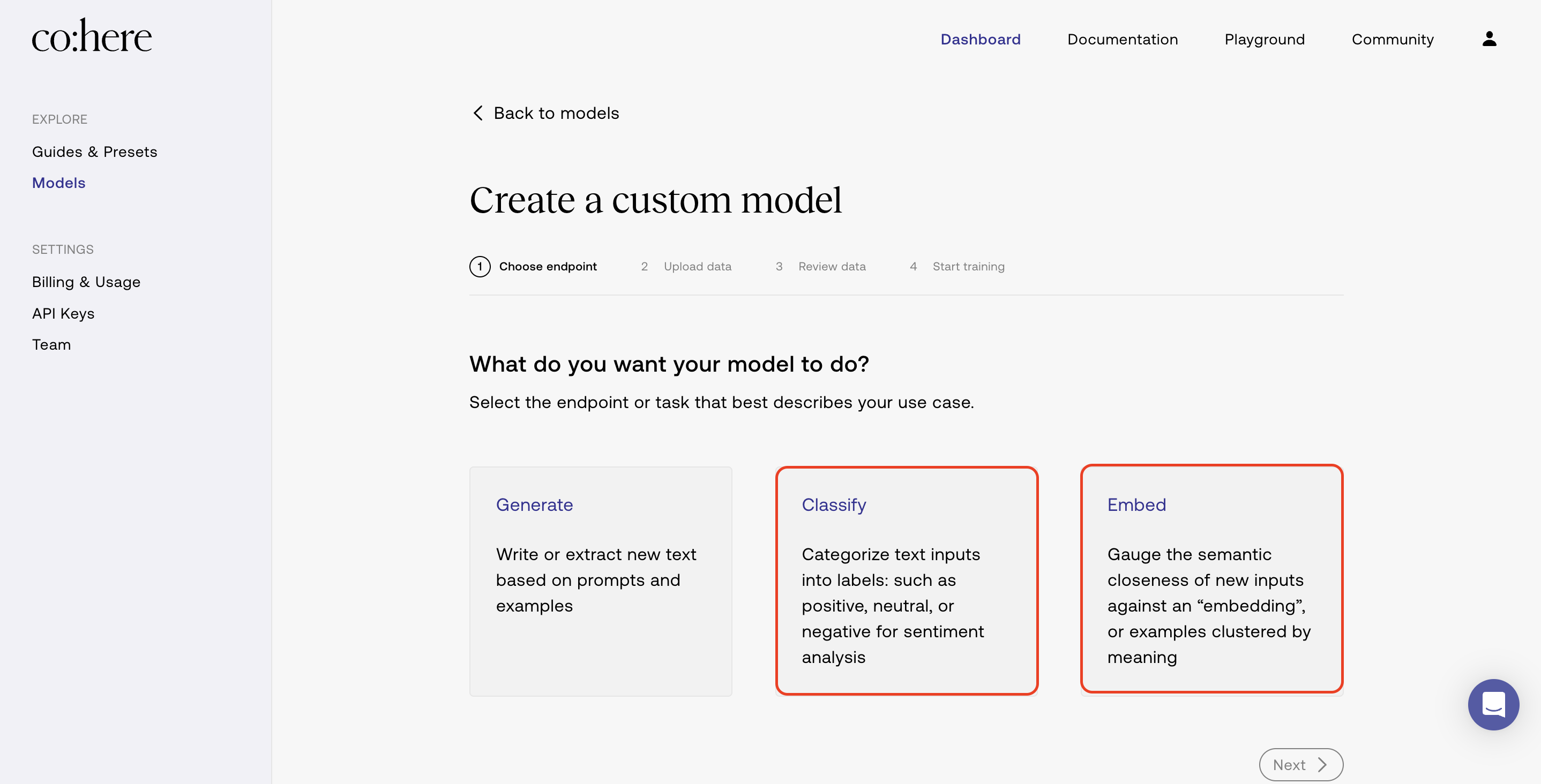
Task: Select the Classify endpoint card
Action: click(906, 581)
